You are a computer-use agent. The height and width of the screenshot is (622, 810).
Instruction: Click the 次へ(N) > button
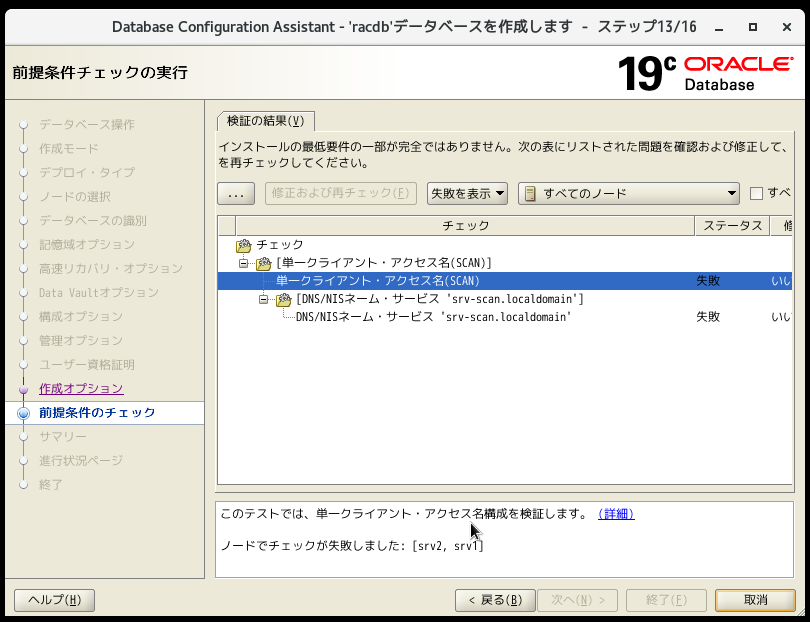tap(578, 600)
